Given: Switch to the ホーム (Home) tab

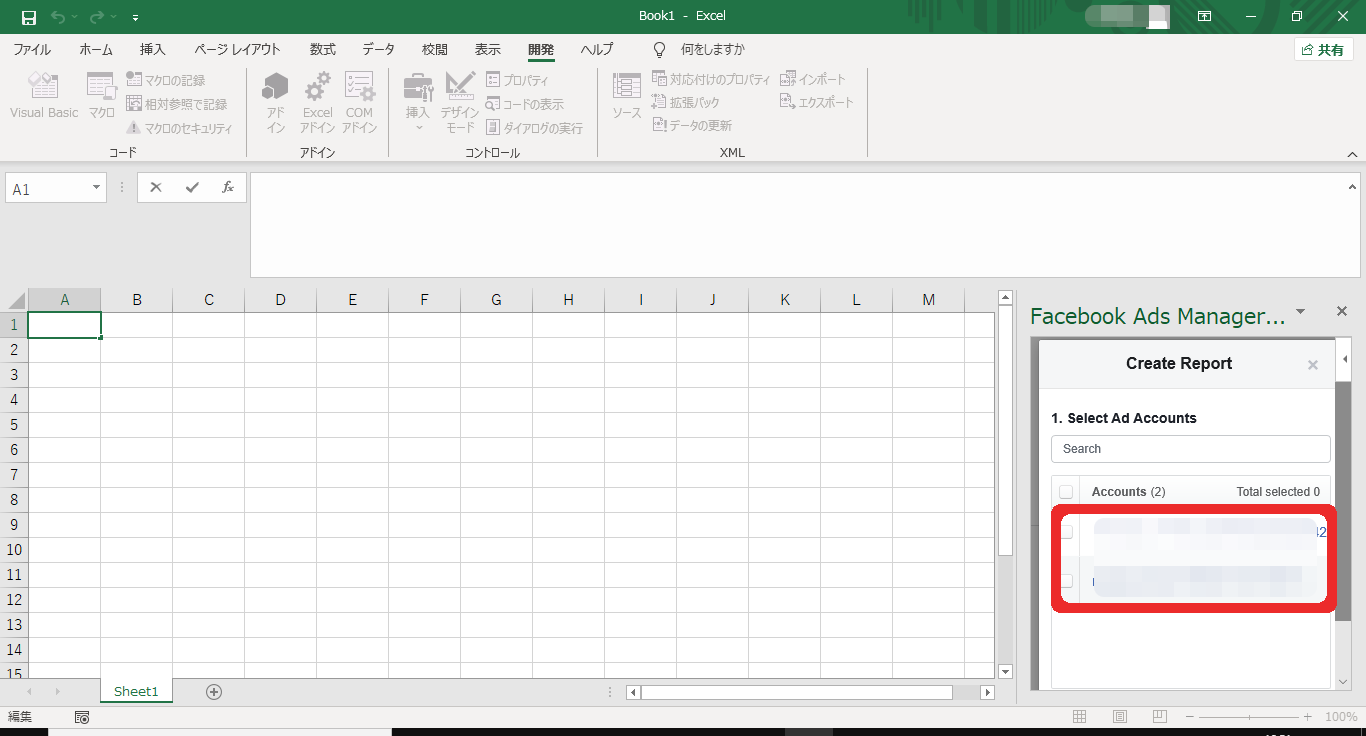Looking at the screenshot, I should tap(96, 49).
